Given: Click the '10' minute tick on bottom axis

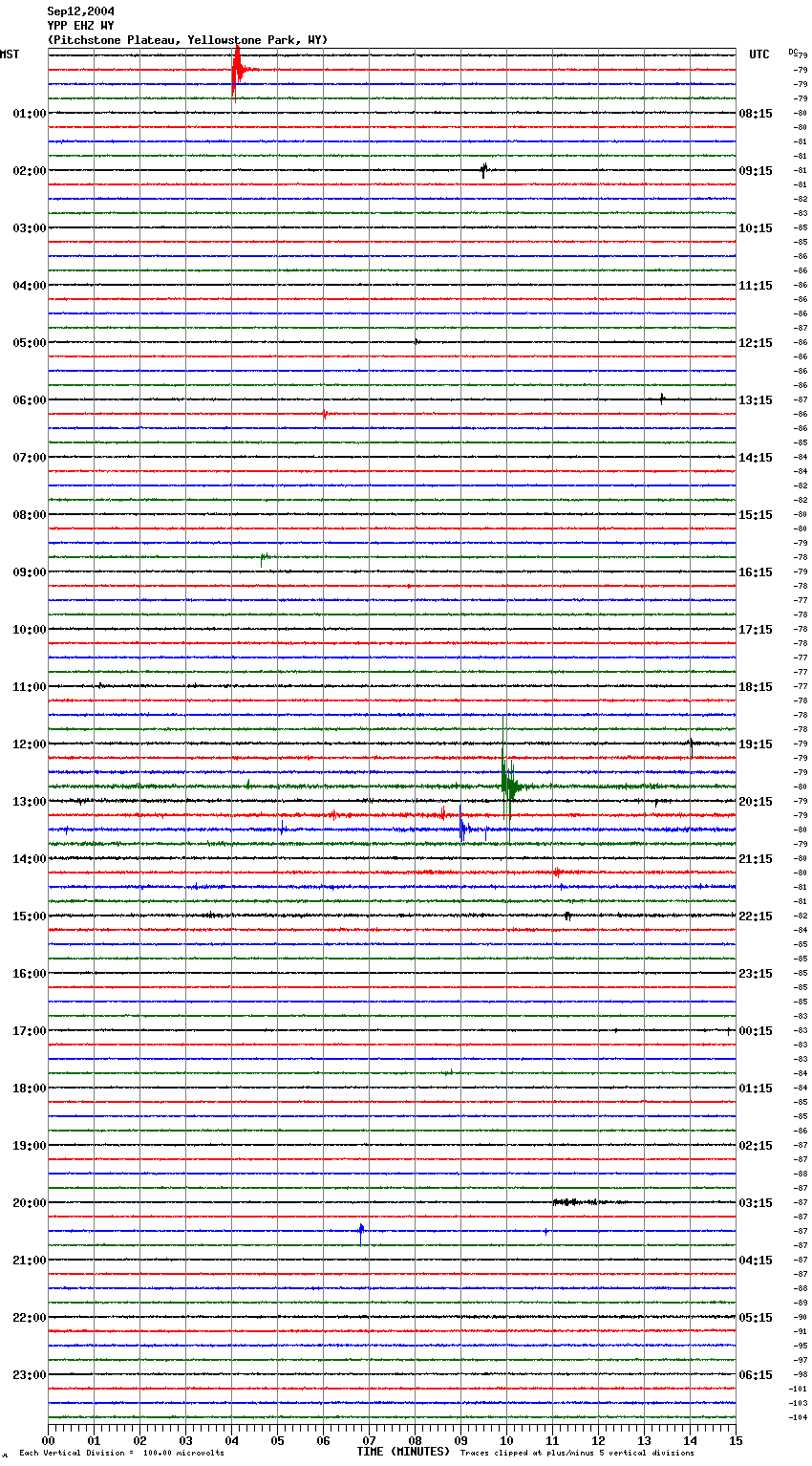Looking at the screenshot, I should (x=506, y=1440).
